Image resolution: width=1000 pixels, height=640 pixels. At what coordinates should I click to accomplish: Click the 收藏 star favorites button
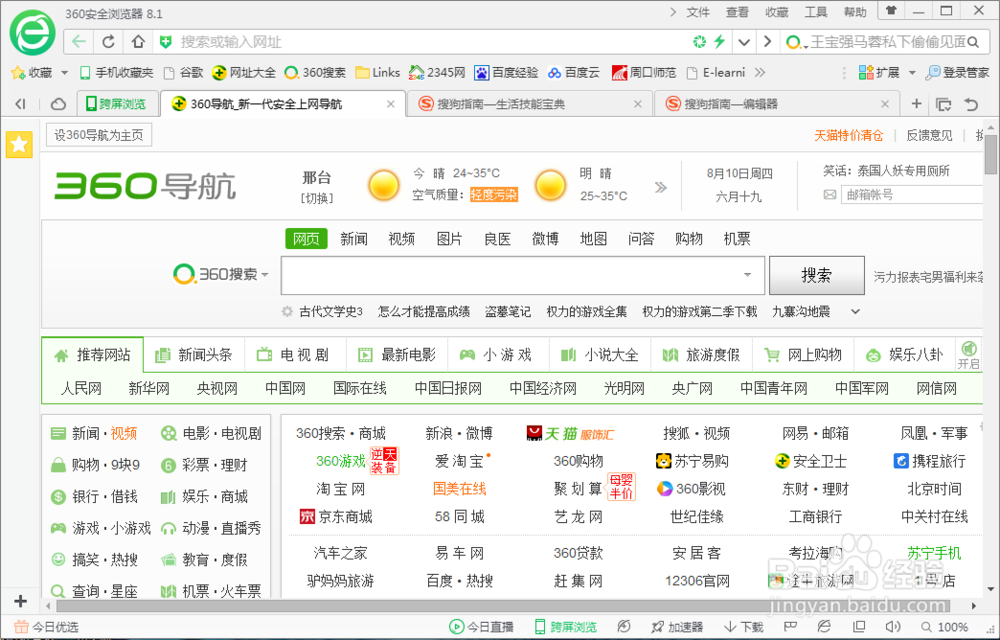31,73
